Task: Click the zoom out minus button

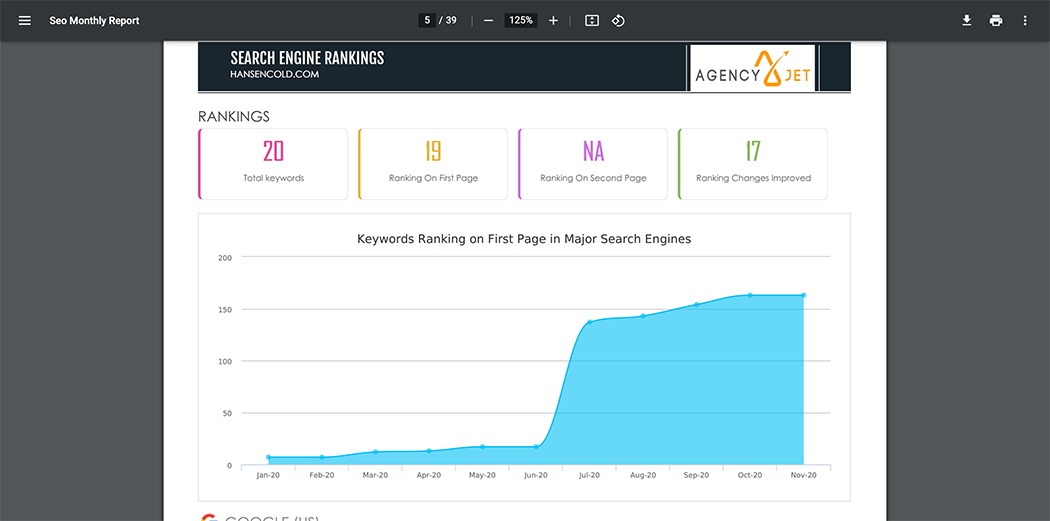Action: click(488, 21)
